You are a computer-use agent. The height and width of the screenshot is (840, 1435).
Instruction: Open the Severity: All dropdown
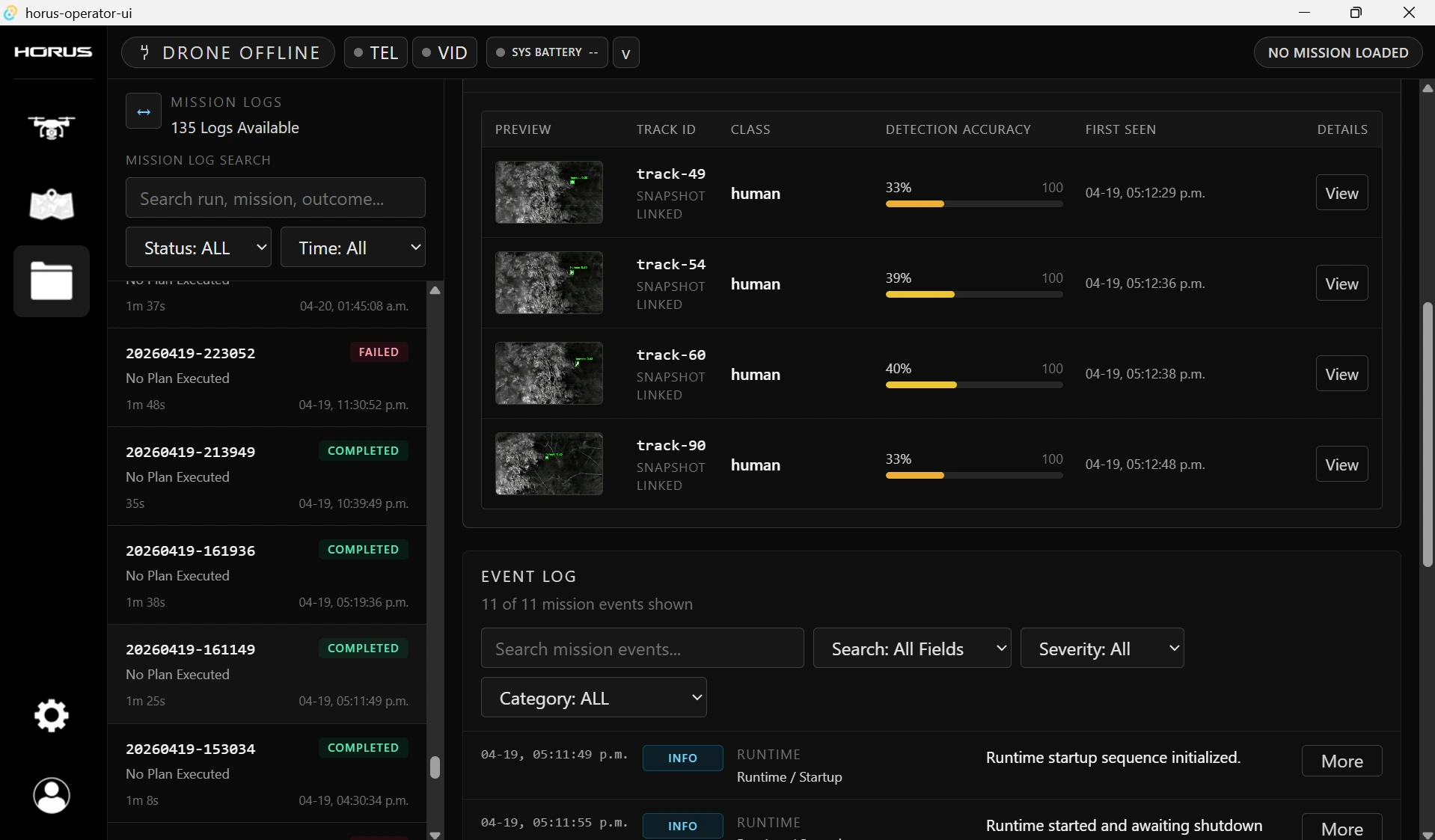[1102, 649]
